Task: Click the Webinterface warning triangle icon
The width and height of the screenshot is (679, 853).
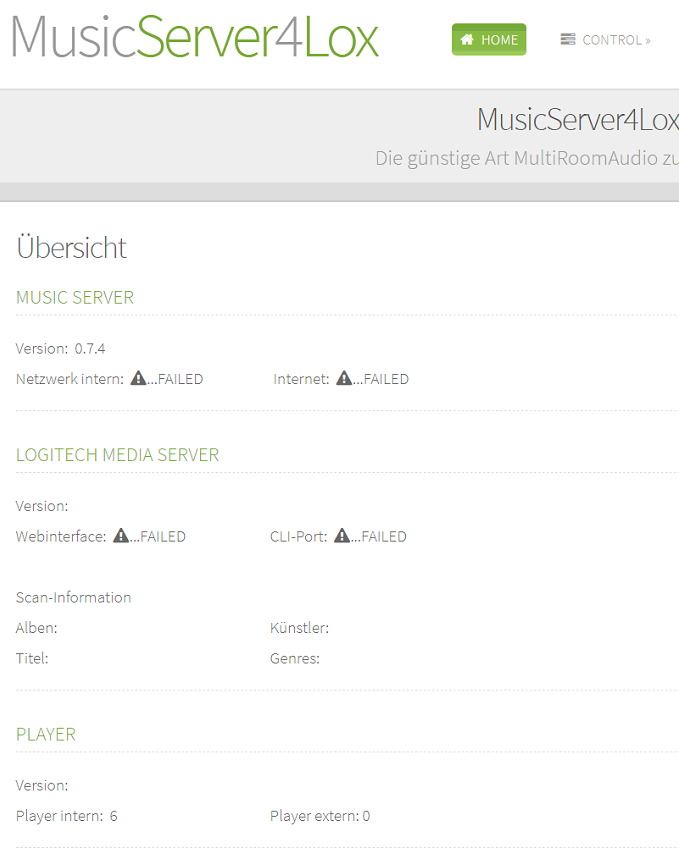Action: click(x=121, y=536)
